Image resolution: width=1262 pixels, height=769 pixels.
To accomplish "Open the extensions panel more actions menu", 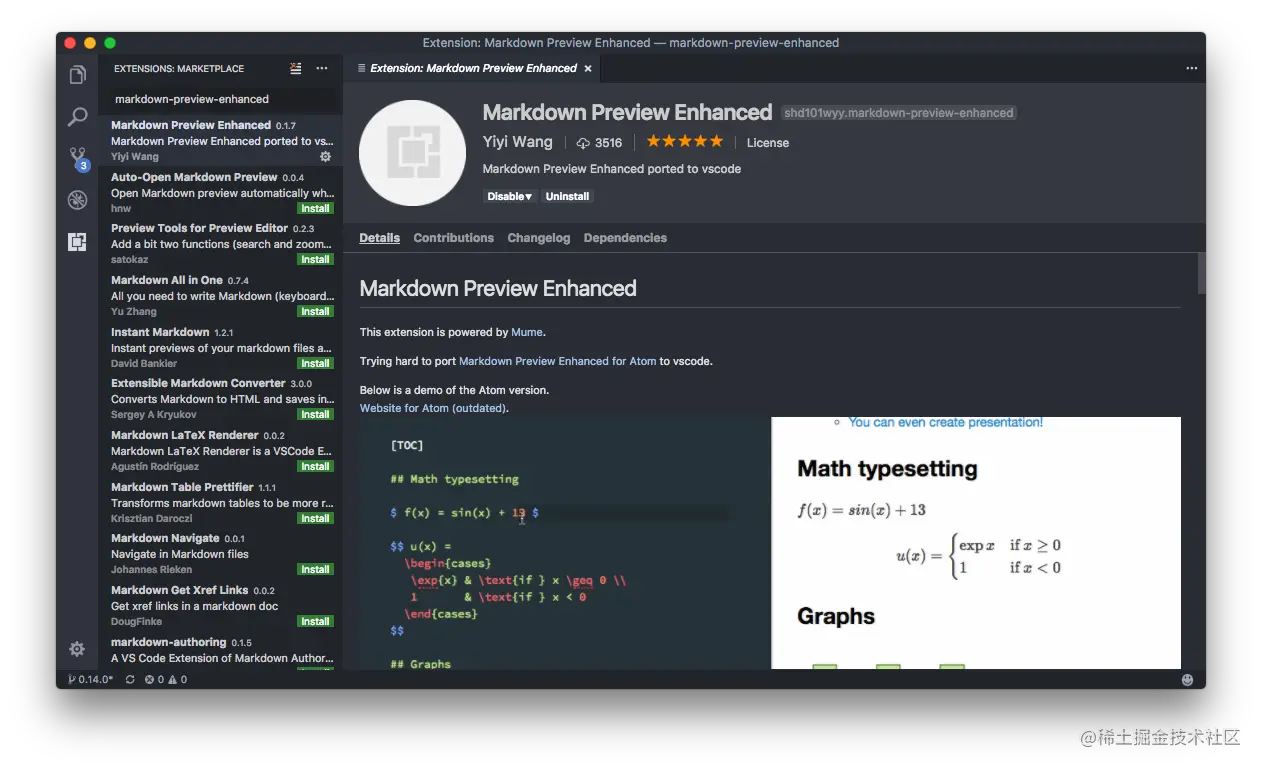I will pyautogui.click(x=321, y=68).
